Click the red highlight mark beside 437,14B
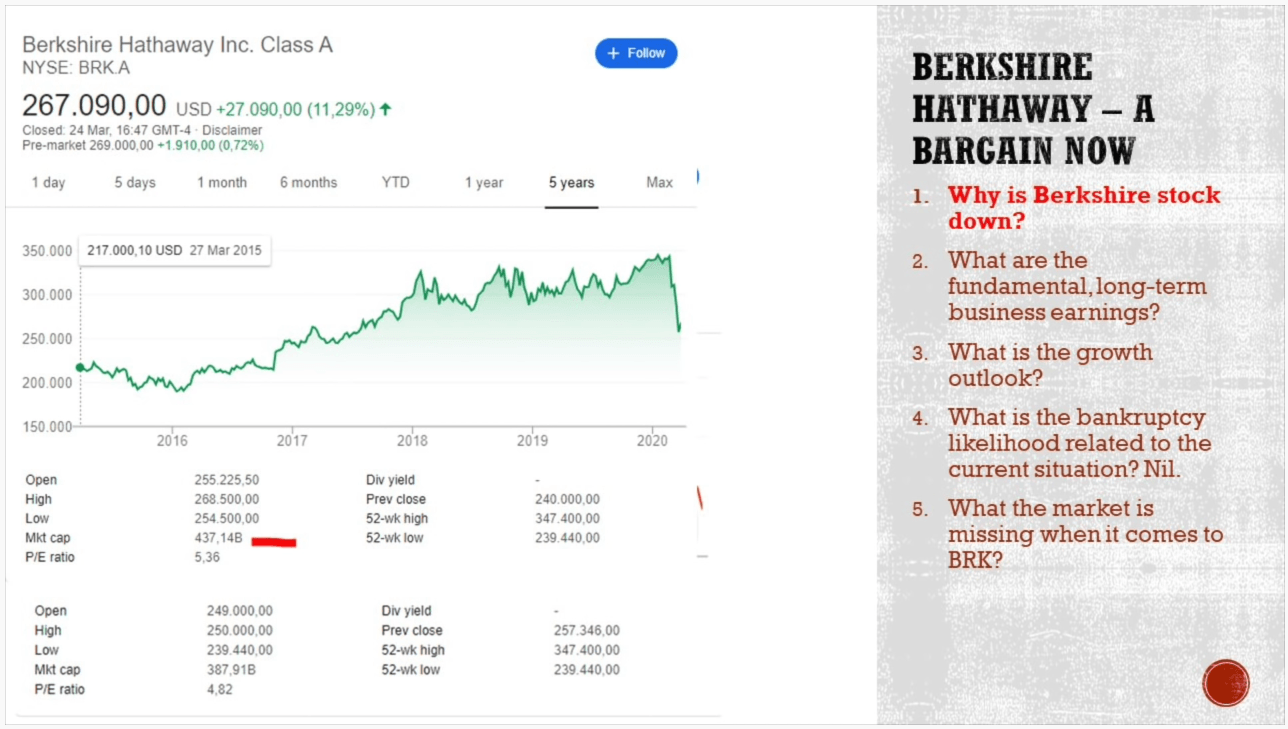This screenshot has height=729, width=1288. (x=274, y=542)
